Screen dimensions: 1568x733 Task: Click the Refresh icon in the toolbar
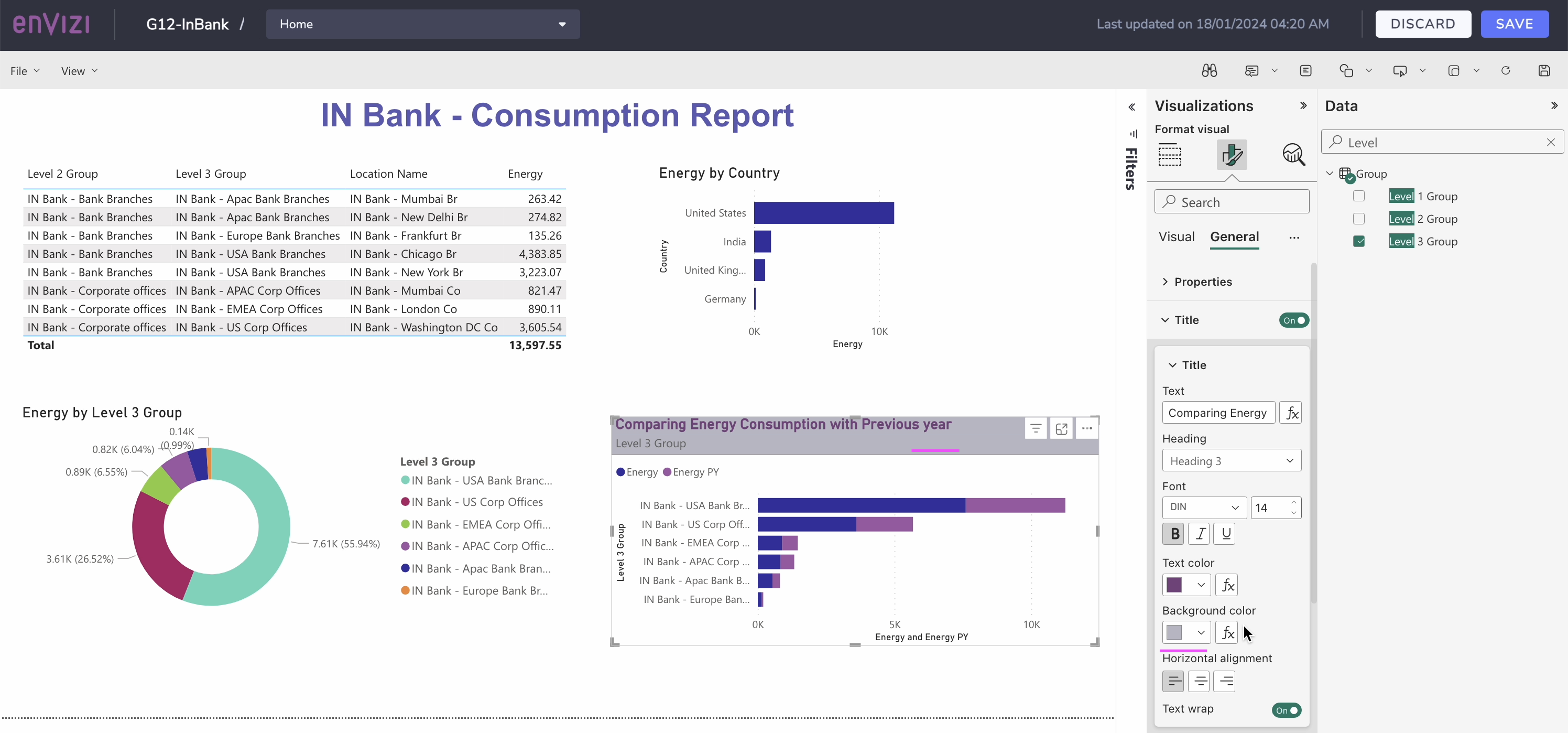1505,70
